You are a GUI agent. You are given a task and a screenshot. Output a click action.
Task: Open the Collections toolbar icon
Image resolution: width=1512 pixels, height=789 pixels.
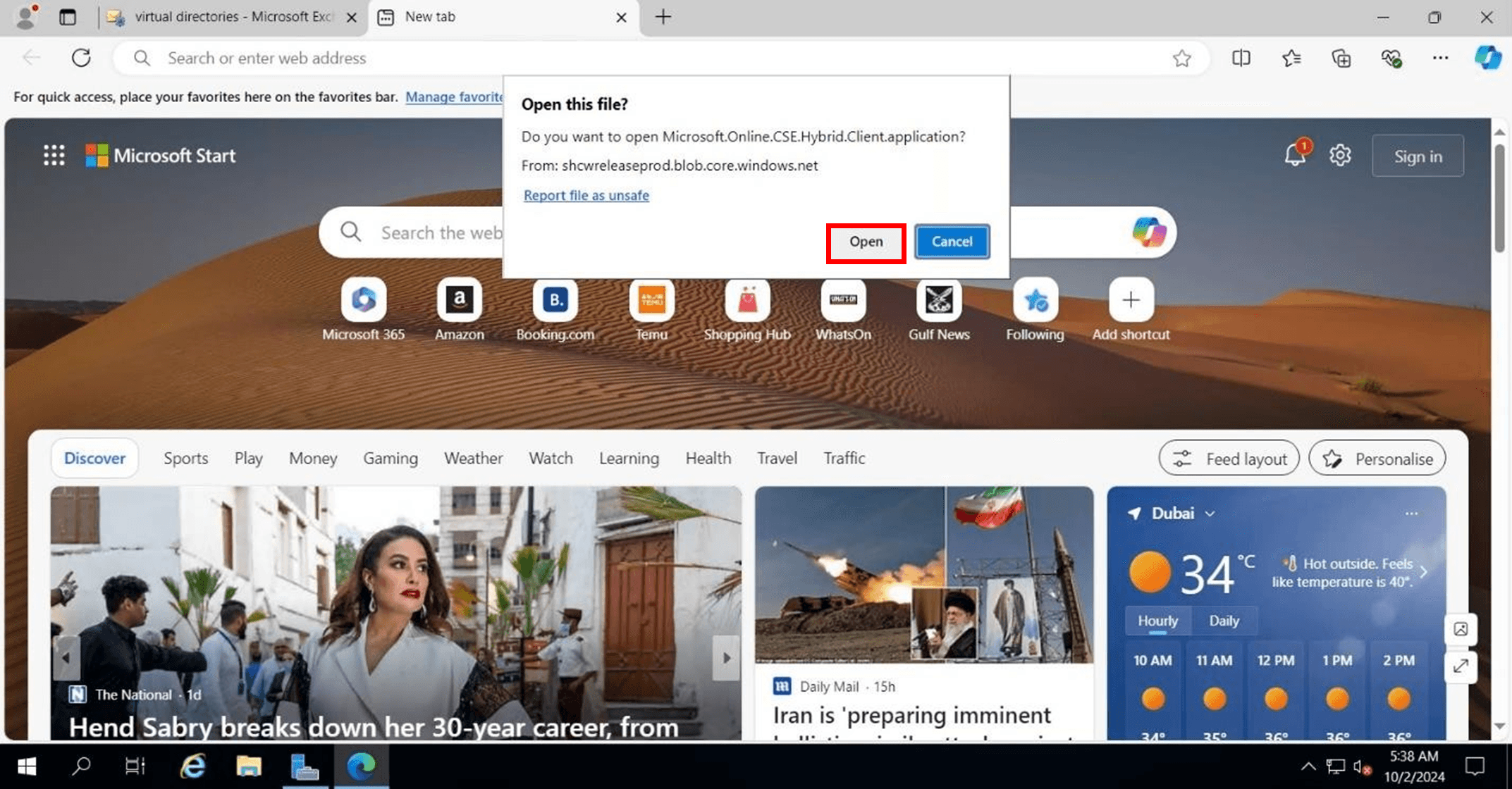(1341, 58)
